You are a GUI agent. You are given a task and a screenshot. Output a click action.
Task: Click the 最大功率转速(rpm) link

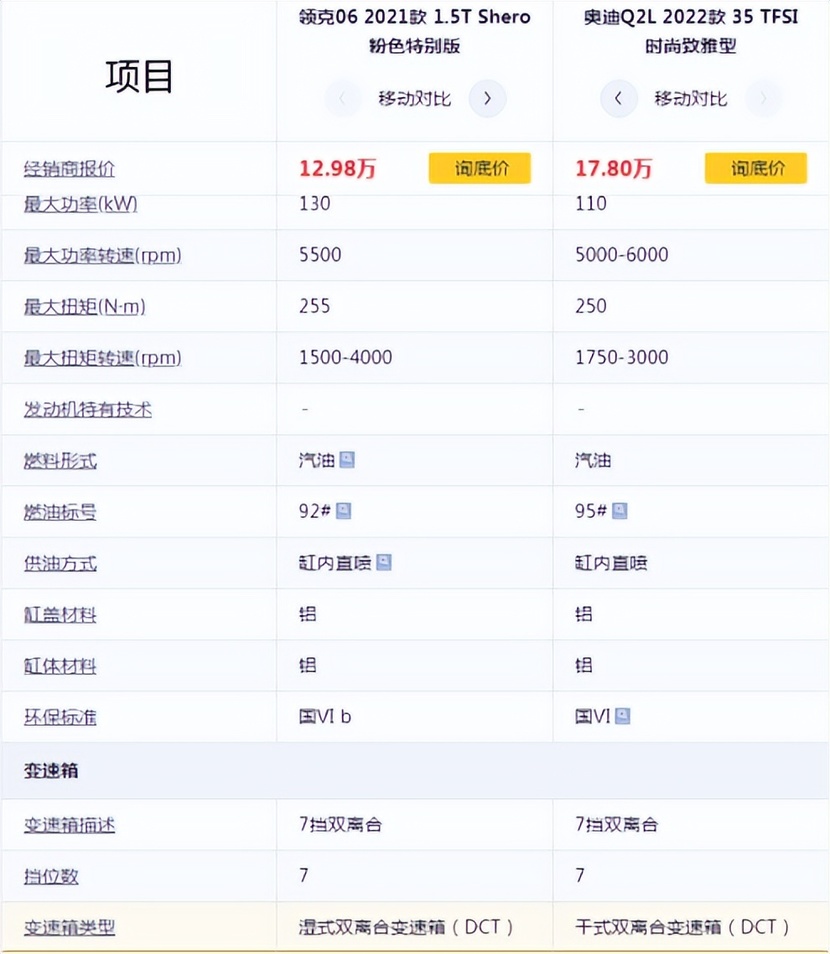(x=103, y=255)
